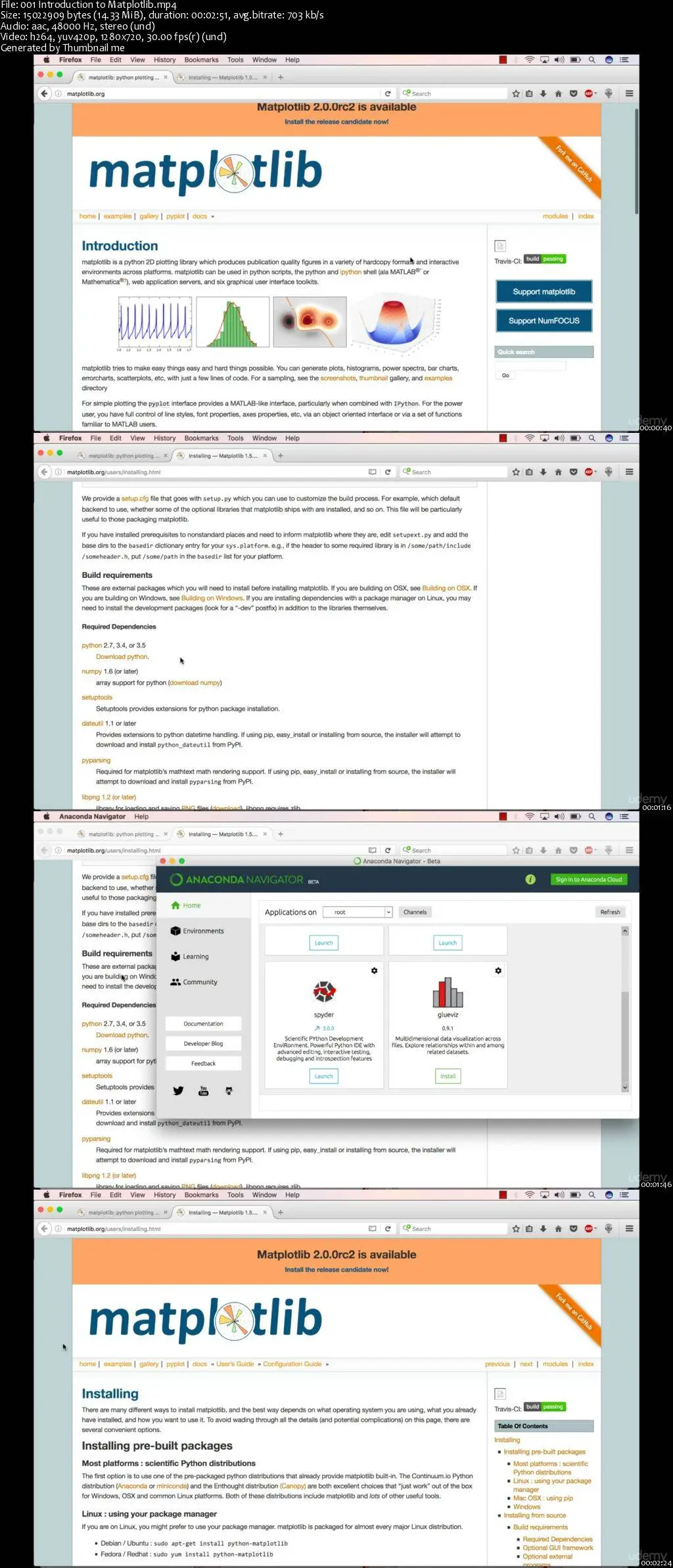Switch to the Installing tab in the matplotlib.org home frame
The width and height of the screenshot is (673, 1568).
[223, 77]
